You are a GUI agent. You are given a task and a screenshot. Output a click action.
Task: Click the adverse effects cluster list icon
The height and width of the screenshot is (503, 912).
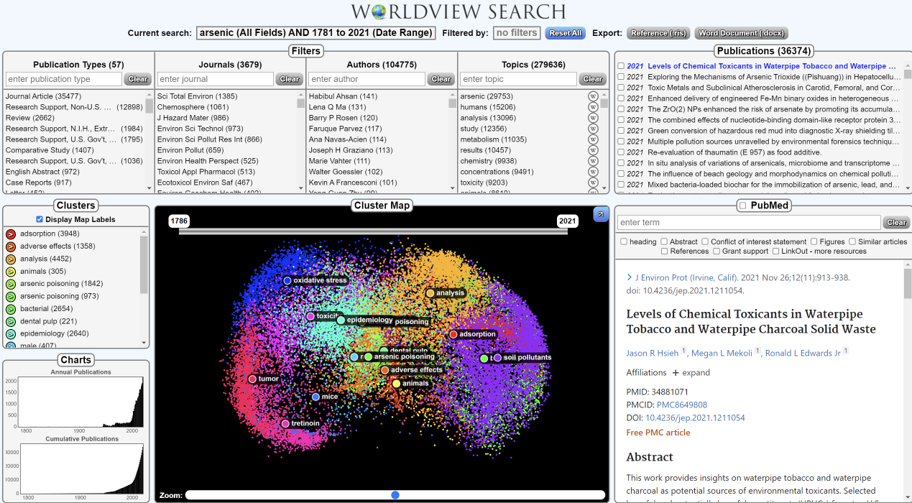click(x=10, y=247)
